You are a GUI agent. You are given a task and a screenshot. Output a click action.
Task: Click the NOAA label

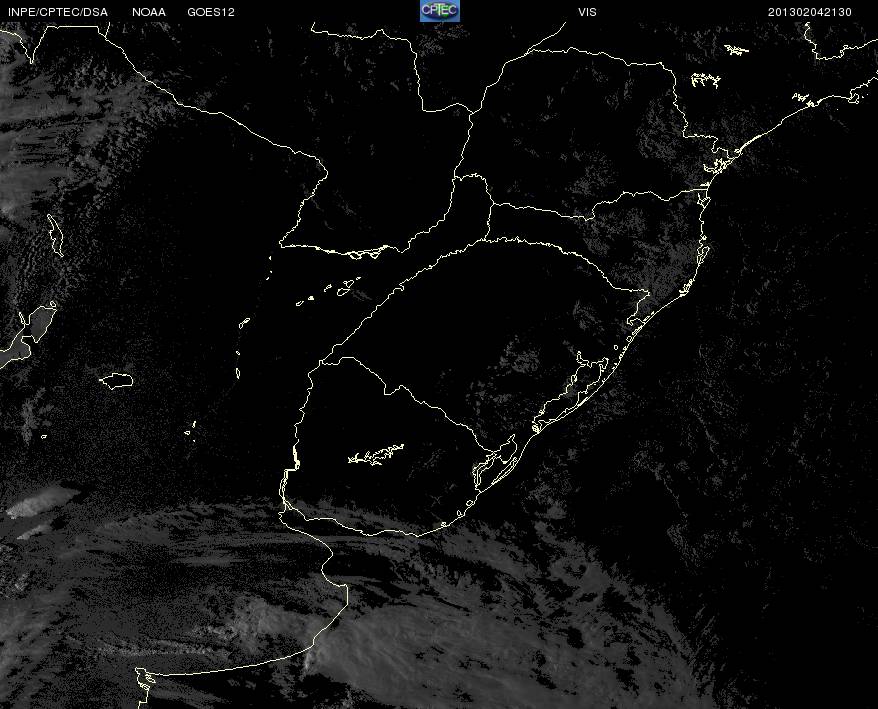coord(149,12)
